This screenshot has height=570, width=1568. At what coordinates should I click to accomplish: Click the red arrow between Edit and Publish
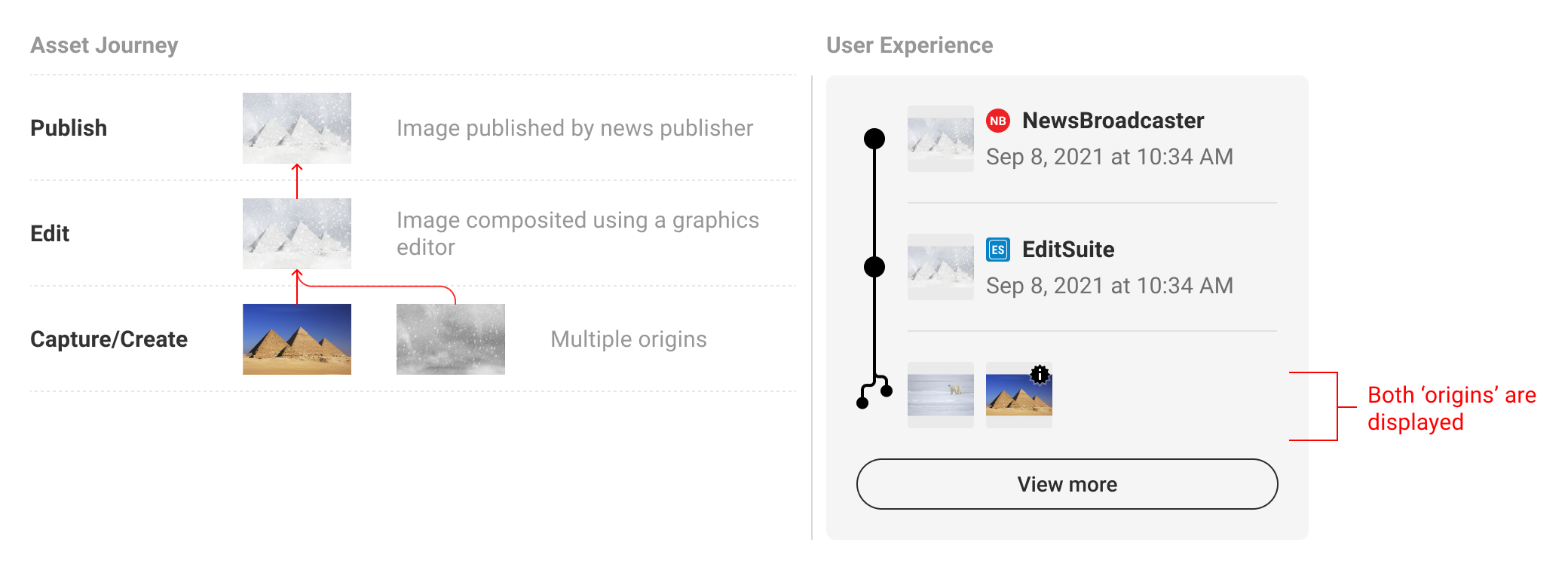click(x=297, y=181)
